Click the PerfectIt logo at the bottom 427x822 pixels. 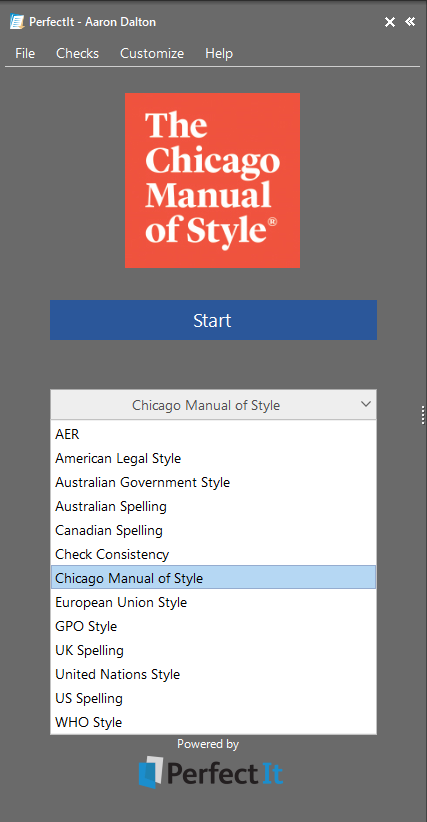(211, 772)
